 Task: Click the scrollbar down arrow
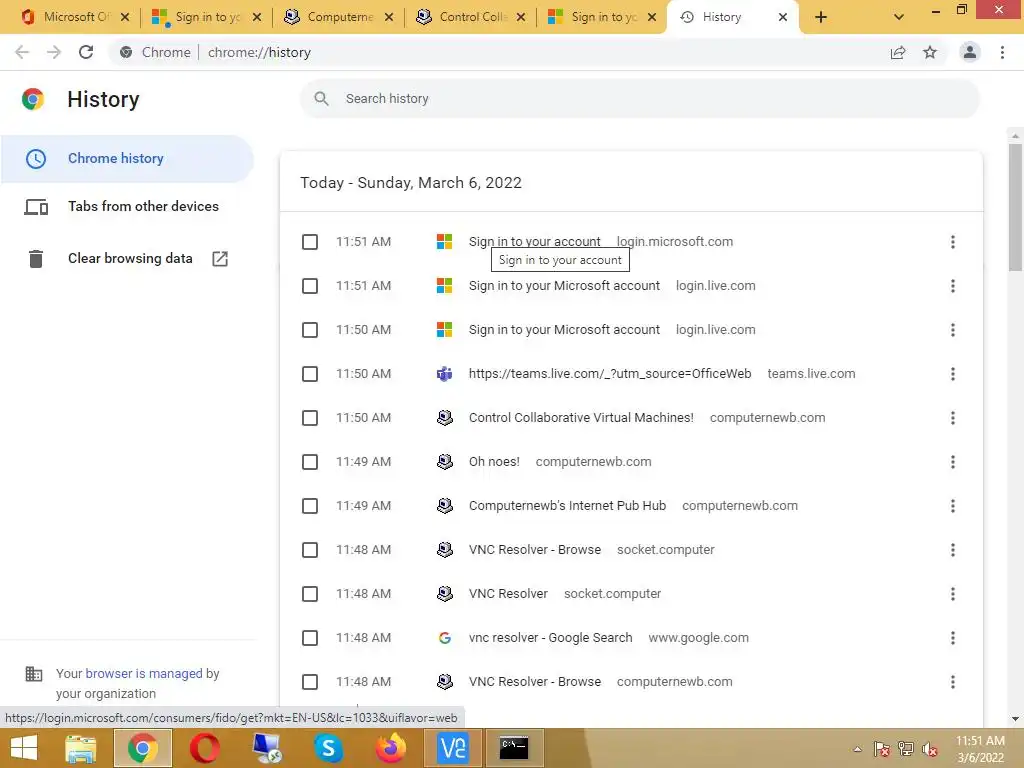tap(1015, 719)
